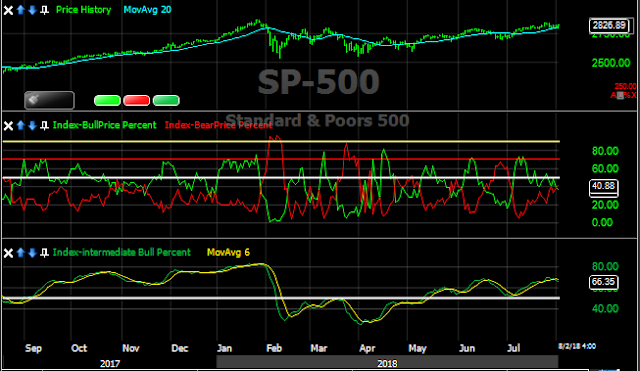640x371 pixels.
Task: Click the 66.35 value box
Action: pos(604,282)
